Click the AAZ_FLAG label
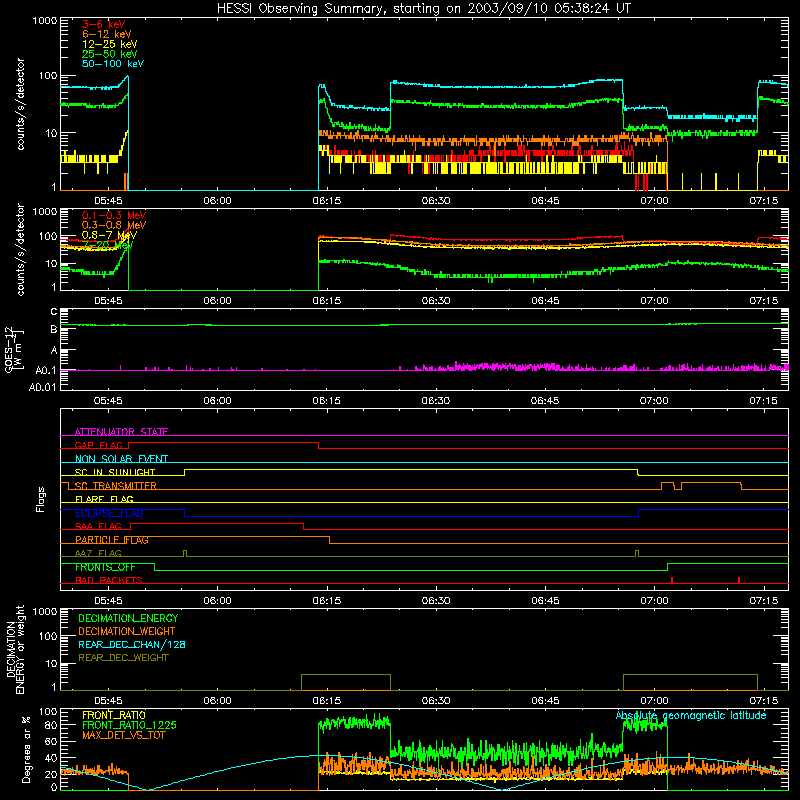 pyautogui.click(x=98, y=553)
